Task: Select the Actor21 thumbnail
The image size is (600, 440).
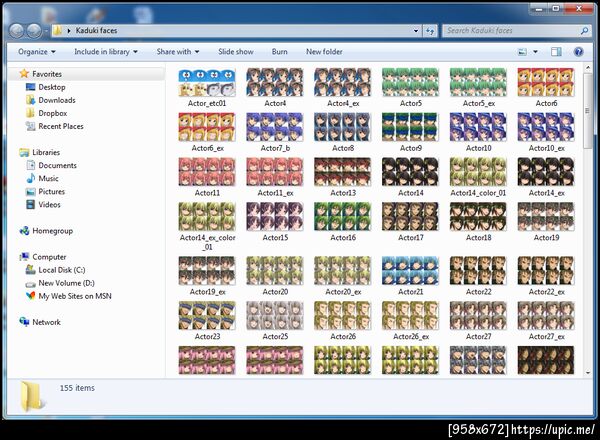Action: pos(410,271)
